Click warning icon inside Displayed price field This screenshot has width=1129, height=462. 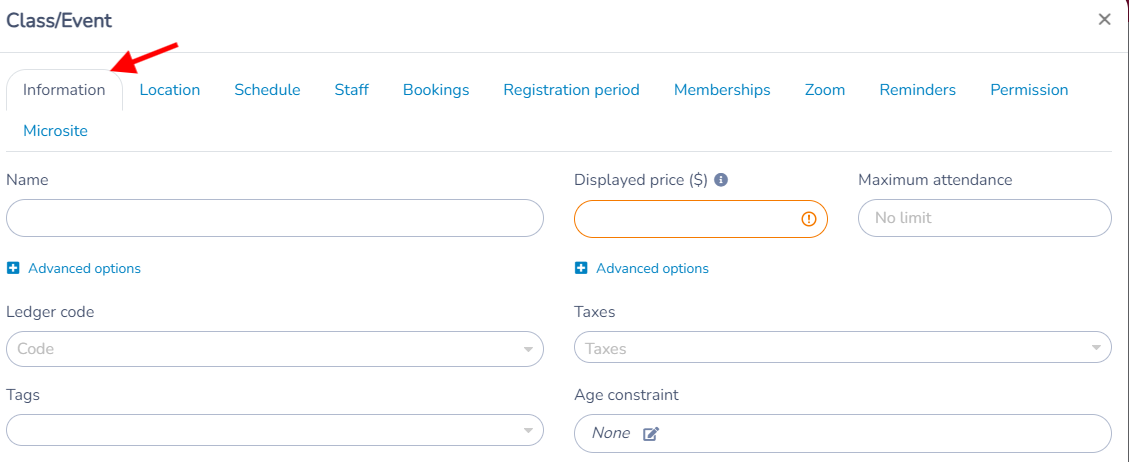(809, 219)
